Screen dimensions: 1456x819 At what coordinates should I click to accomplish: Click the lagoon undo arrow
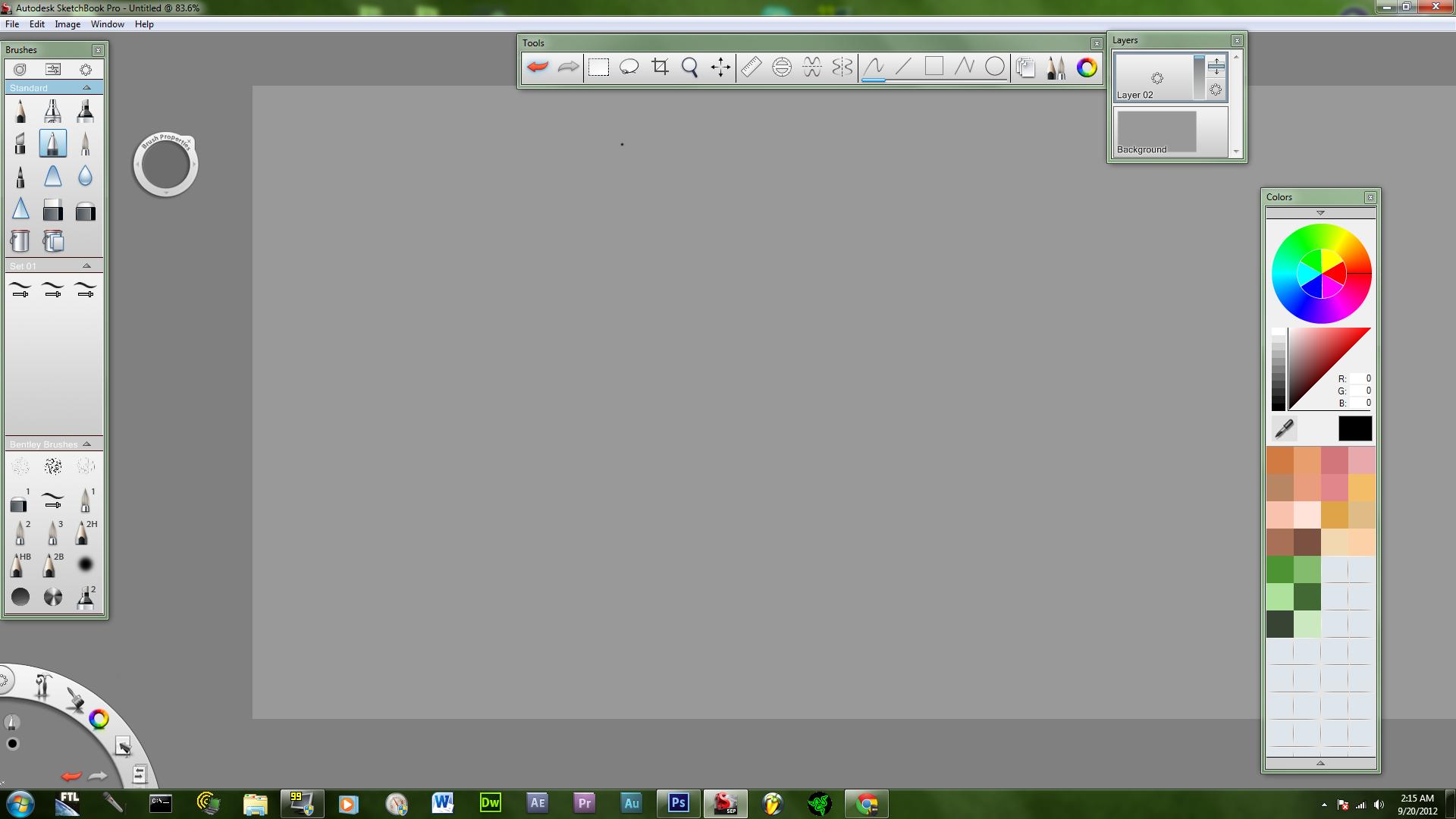[x=71, y=776]
